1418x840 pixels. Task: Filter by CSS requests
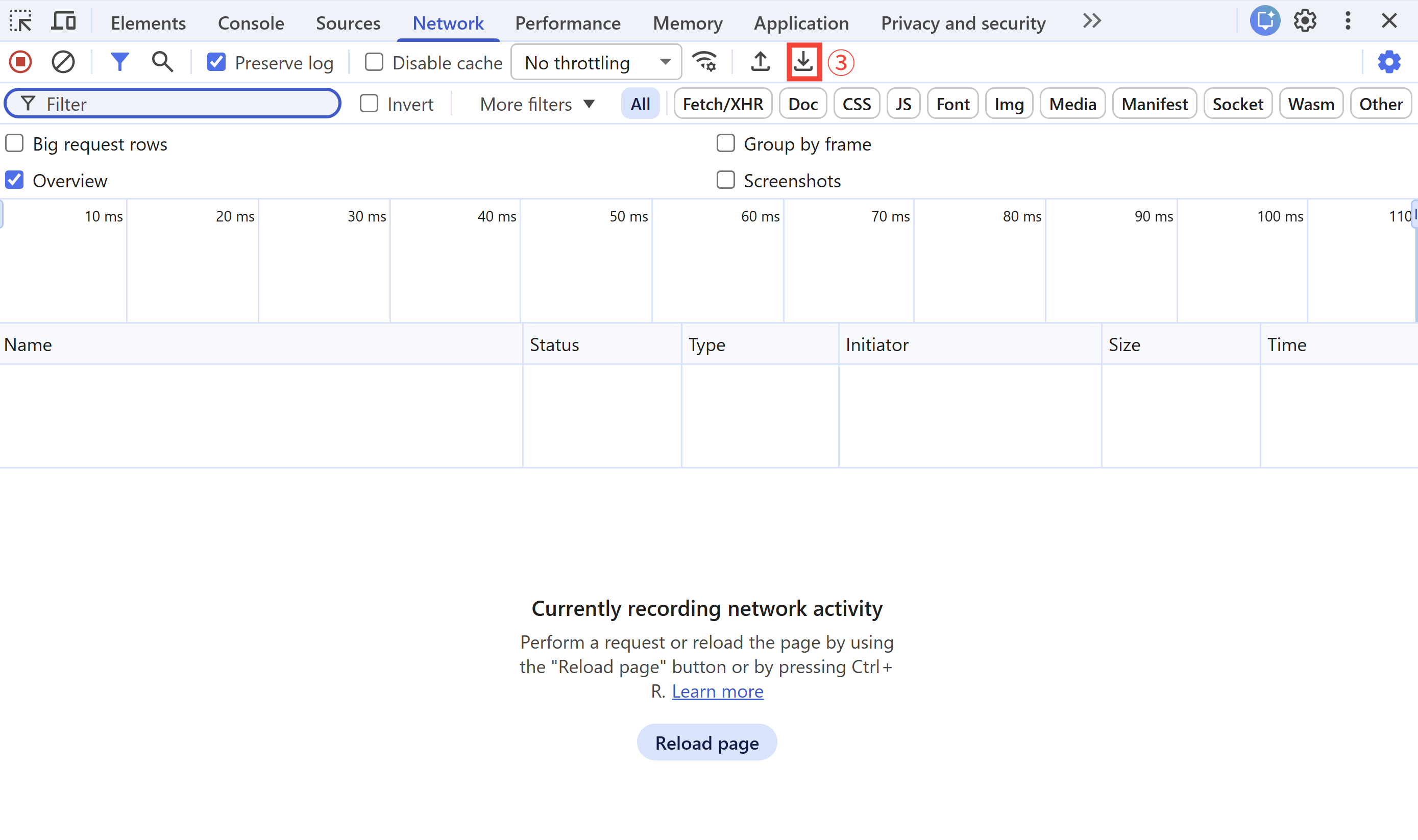pyautogui.click(x=857, y=104)
